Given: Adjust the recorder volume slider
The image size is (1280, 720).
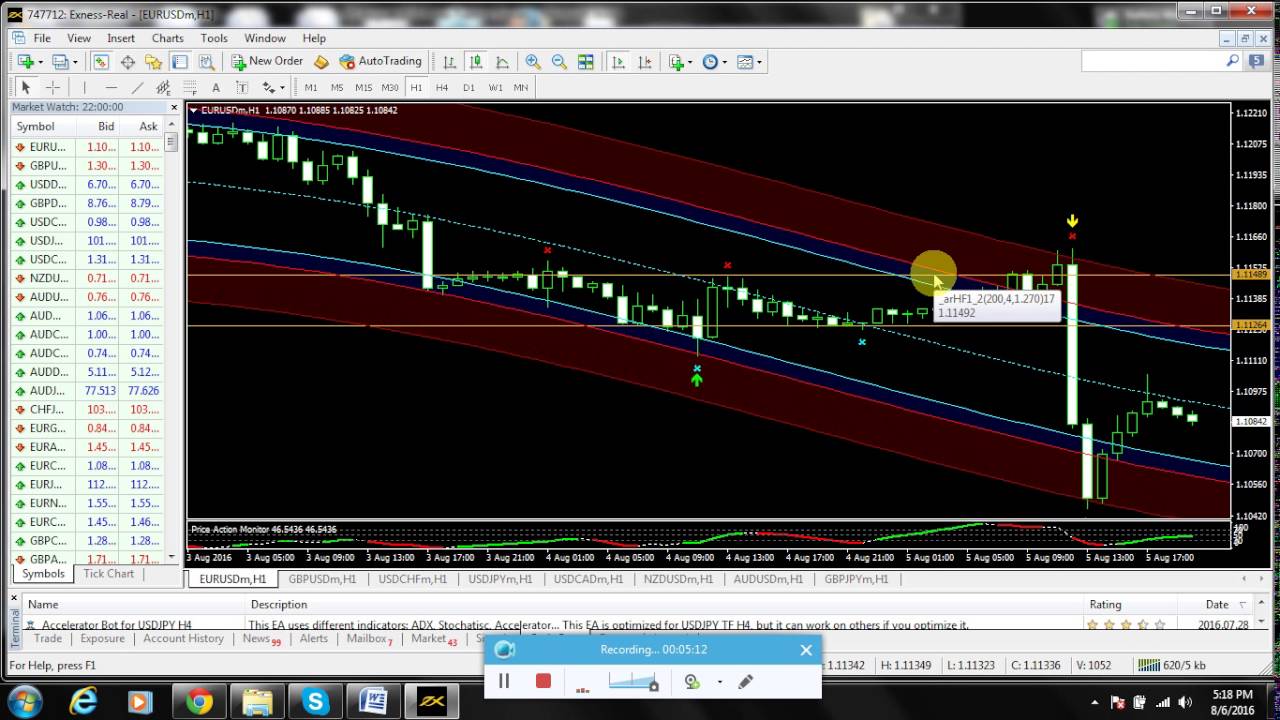Looking at the screenshot, I should (633, 682).
